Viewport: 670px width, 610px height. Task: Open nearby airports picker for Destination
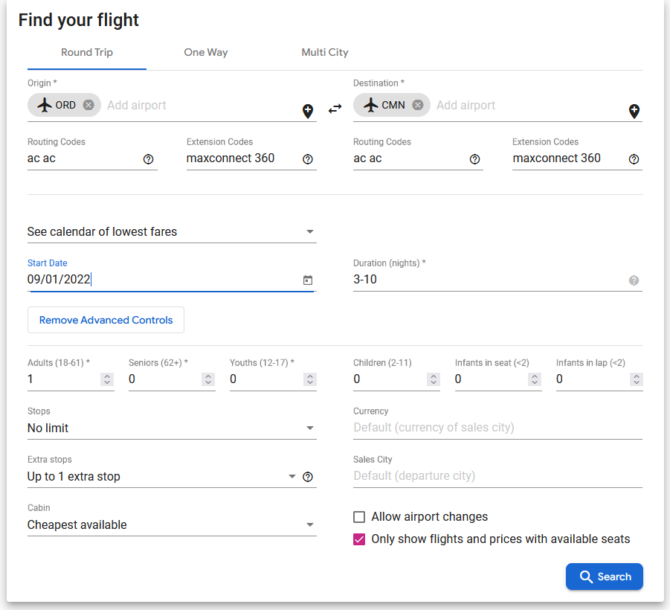pos(634,111)
